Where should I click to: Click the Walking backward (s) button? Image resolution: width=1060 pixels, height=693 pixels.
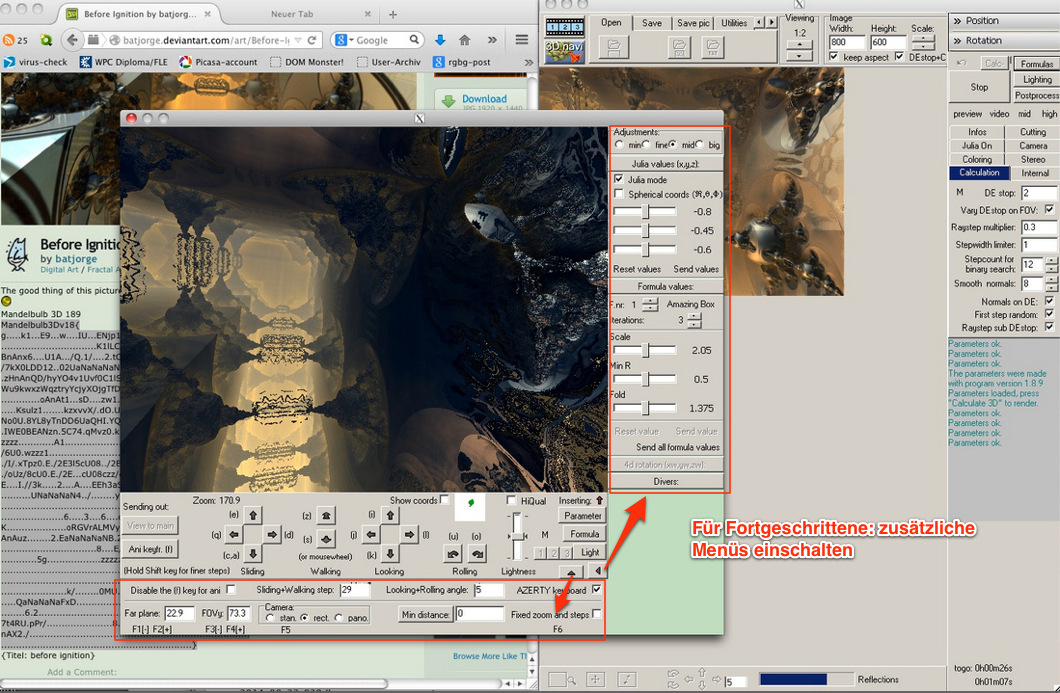coord(326,539)
